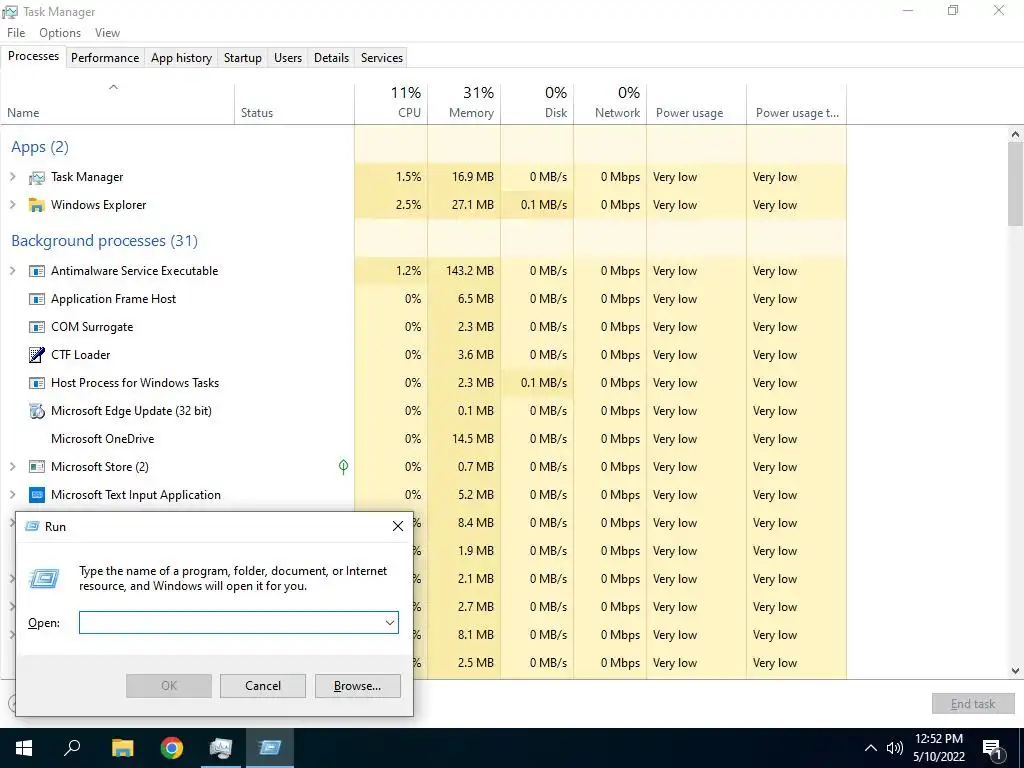
Task: Click the Background processes (31) heading
Action: click(104, 241)
